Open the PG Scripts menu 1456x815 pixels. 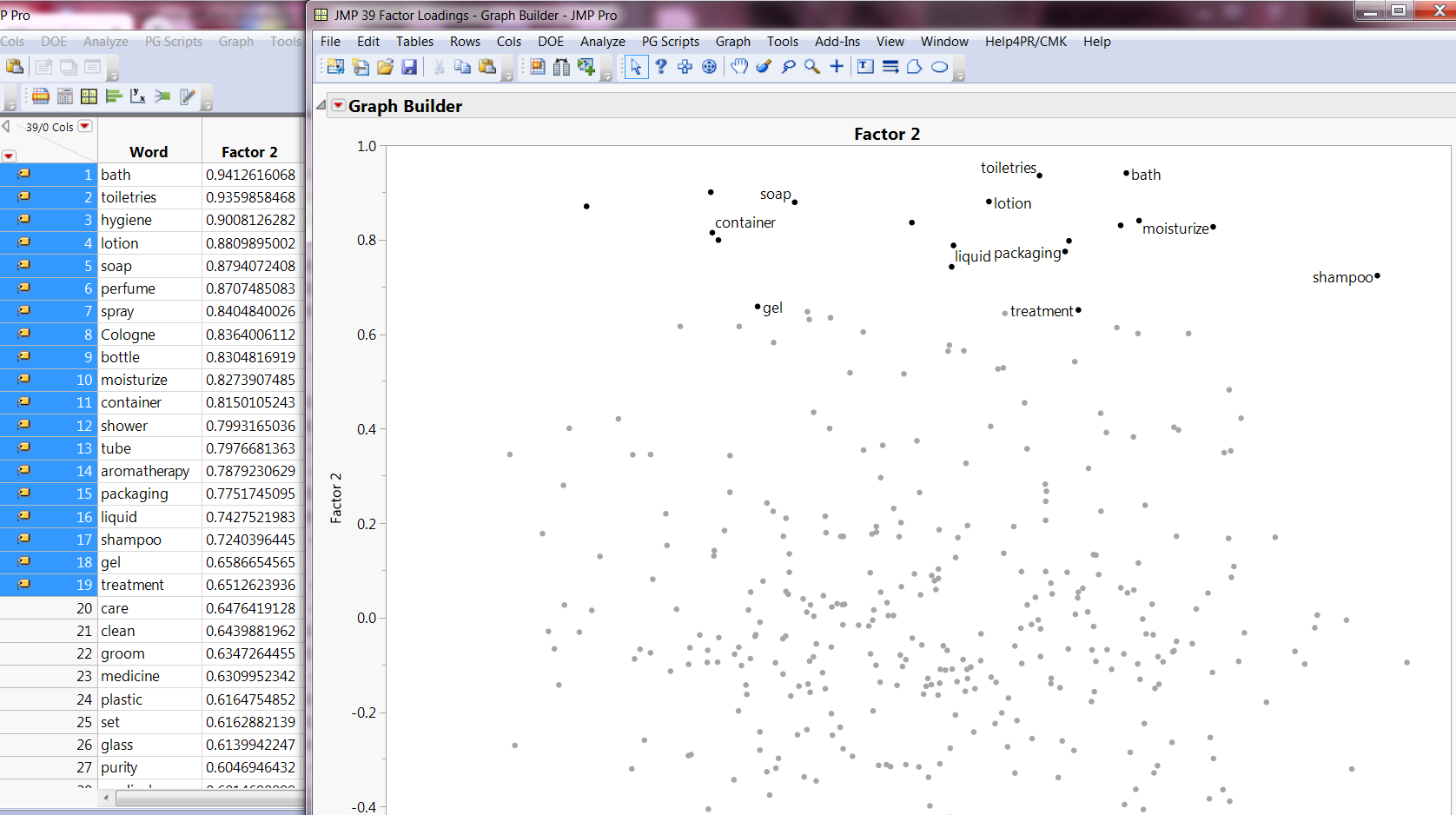[x=670, y=41]
